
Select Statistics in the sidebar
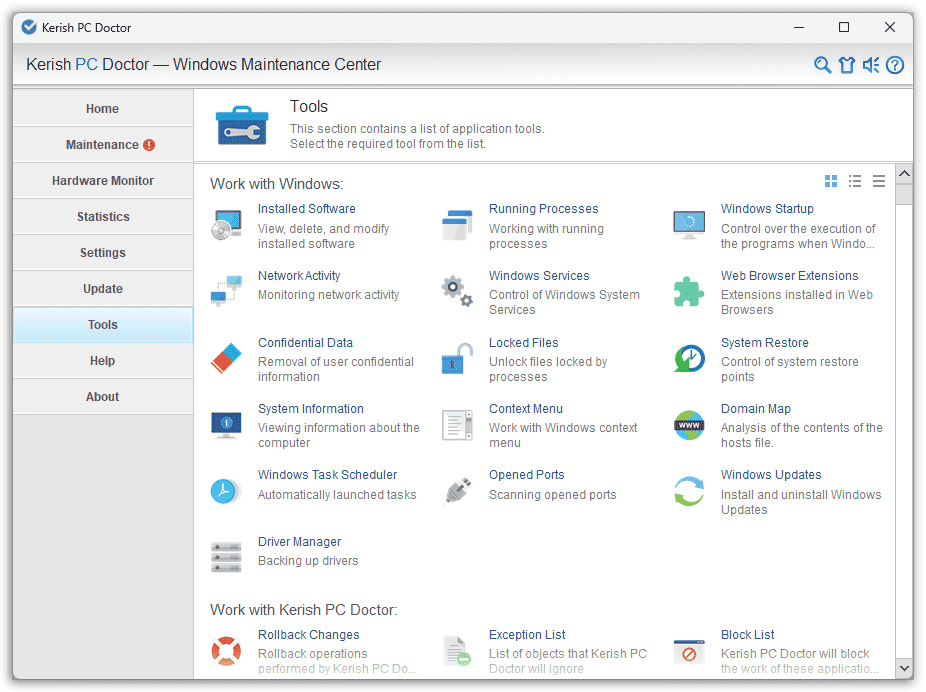(103, 217)
